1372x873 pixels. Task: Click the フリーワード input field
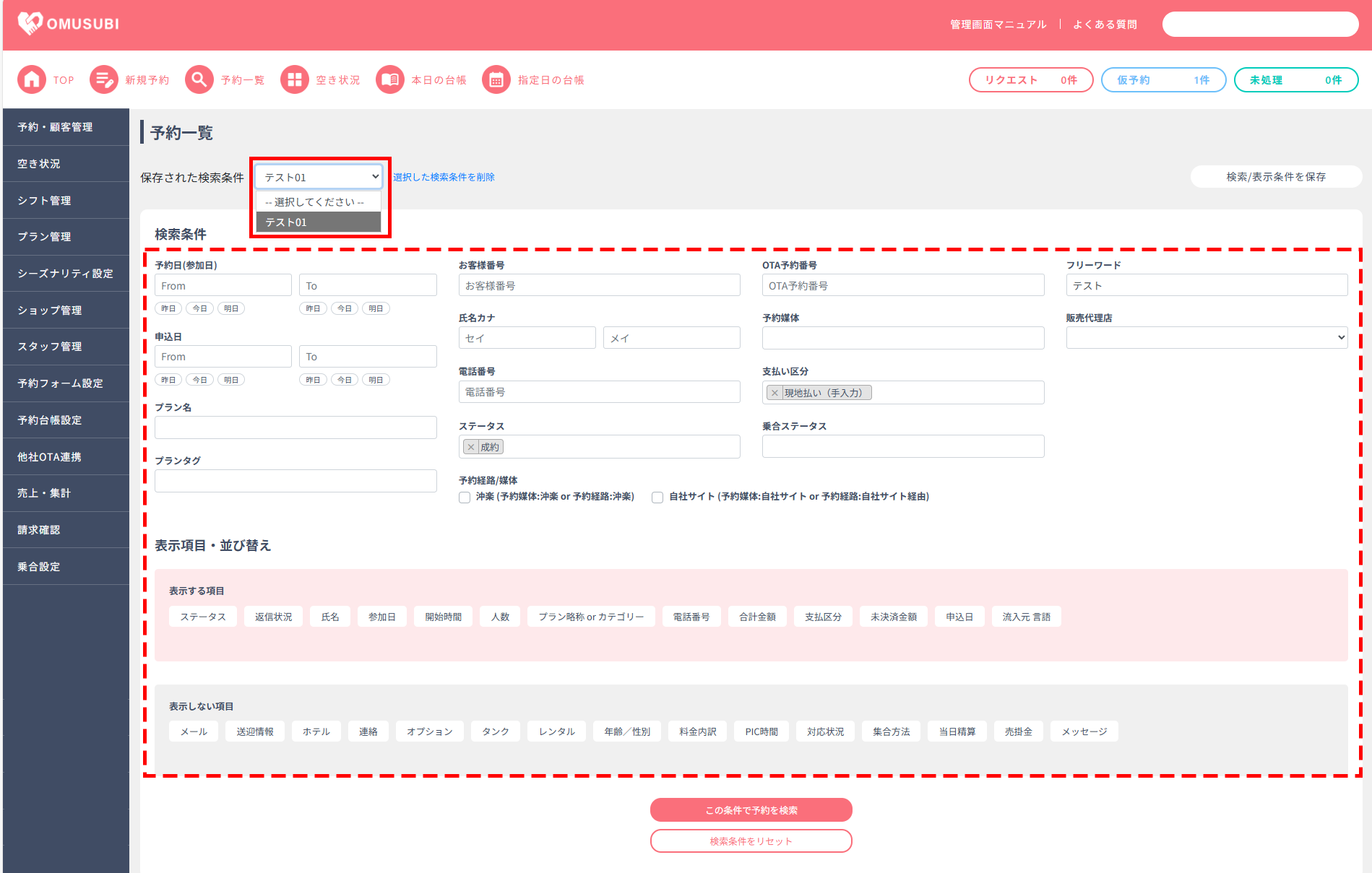pyautogui.click(x=1207, y=285)
